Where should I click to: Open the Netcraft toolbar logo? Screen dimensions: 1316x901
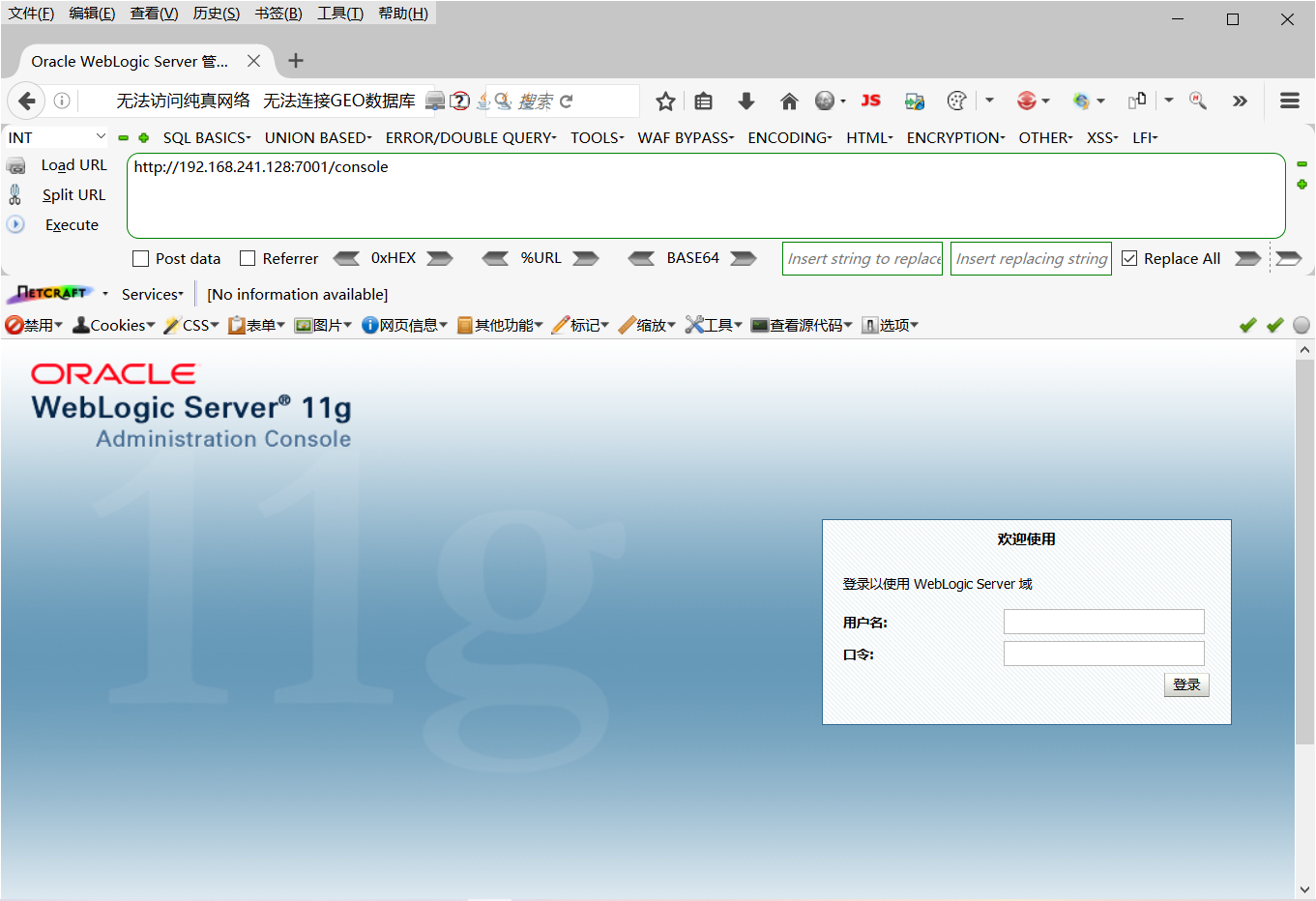point(48,293)
